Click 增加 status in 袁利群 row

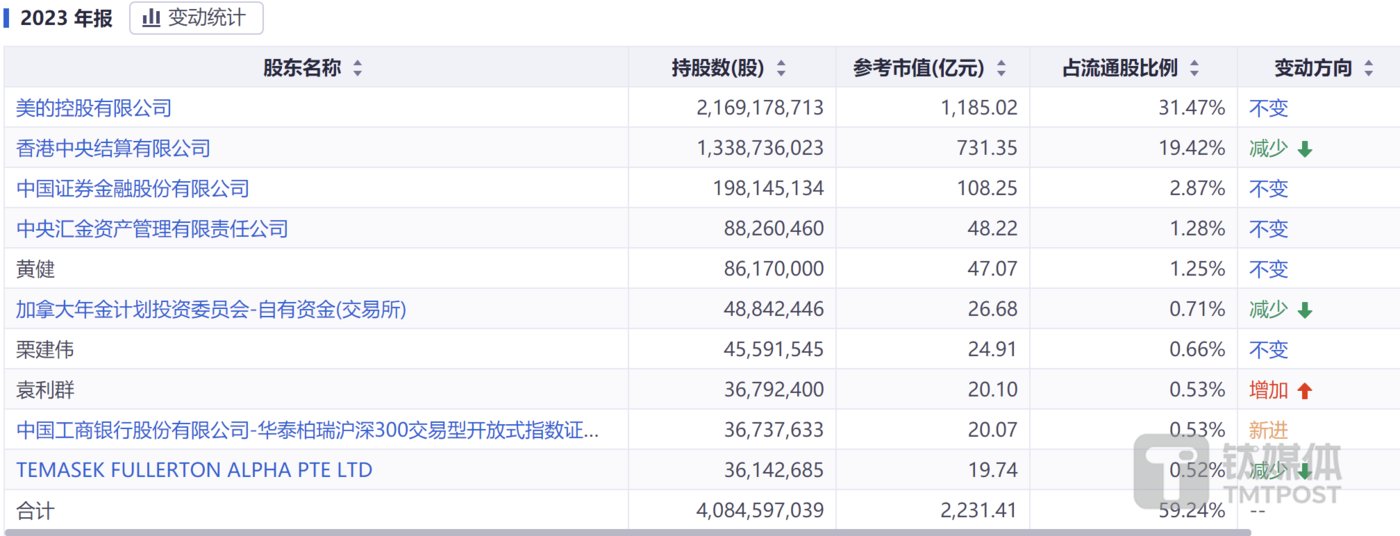(1268, 390)
